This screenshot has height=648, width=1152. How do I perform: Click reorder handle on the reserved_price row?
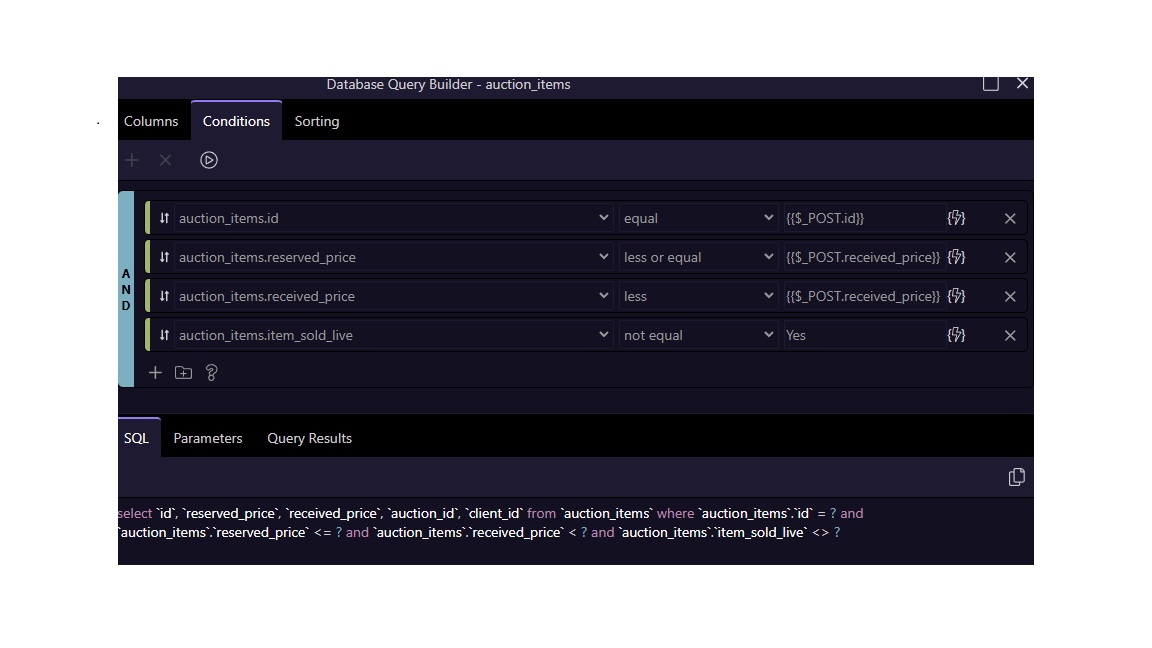pyautogui.click(x=164, y=257)
